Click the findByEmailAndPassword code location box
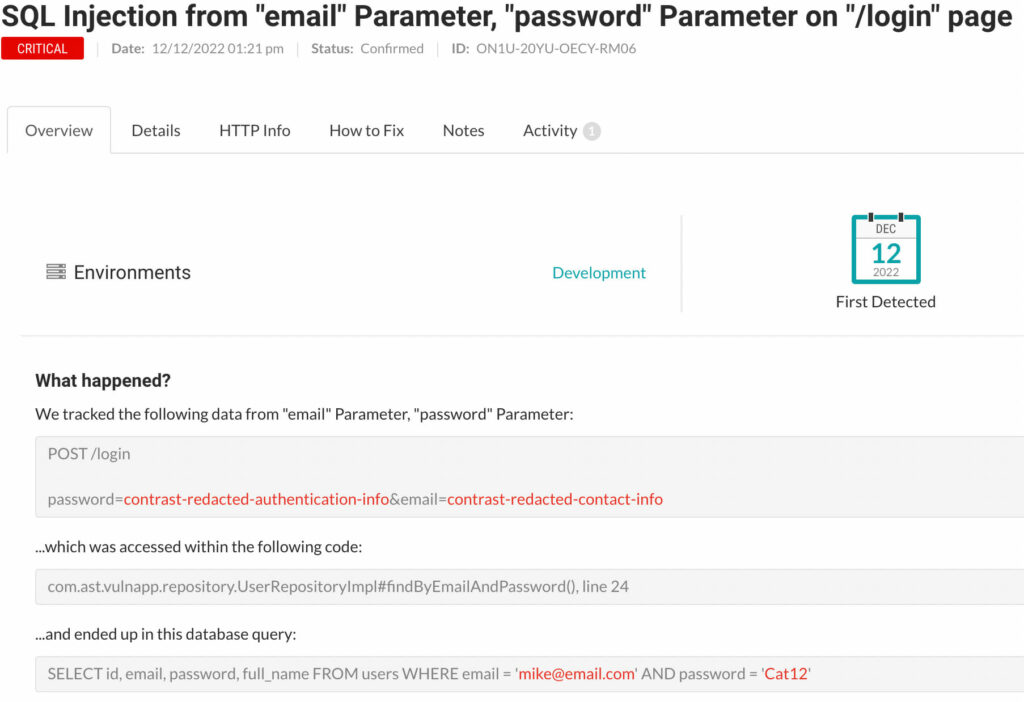Image resolution: width=1024 pixels, height=702 pixels. coord(530,586)
